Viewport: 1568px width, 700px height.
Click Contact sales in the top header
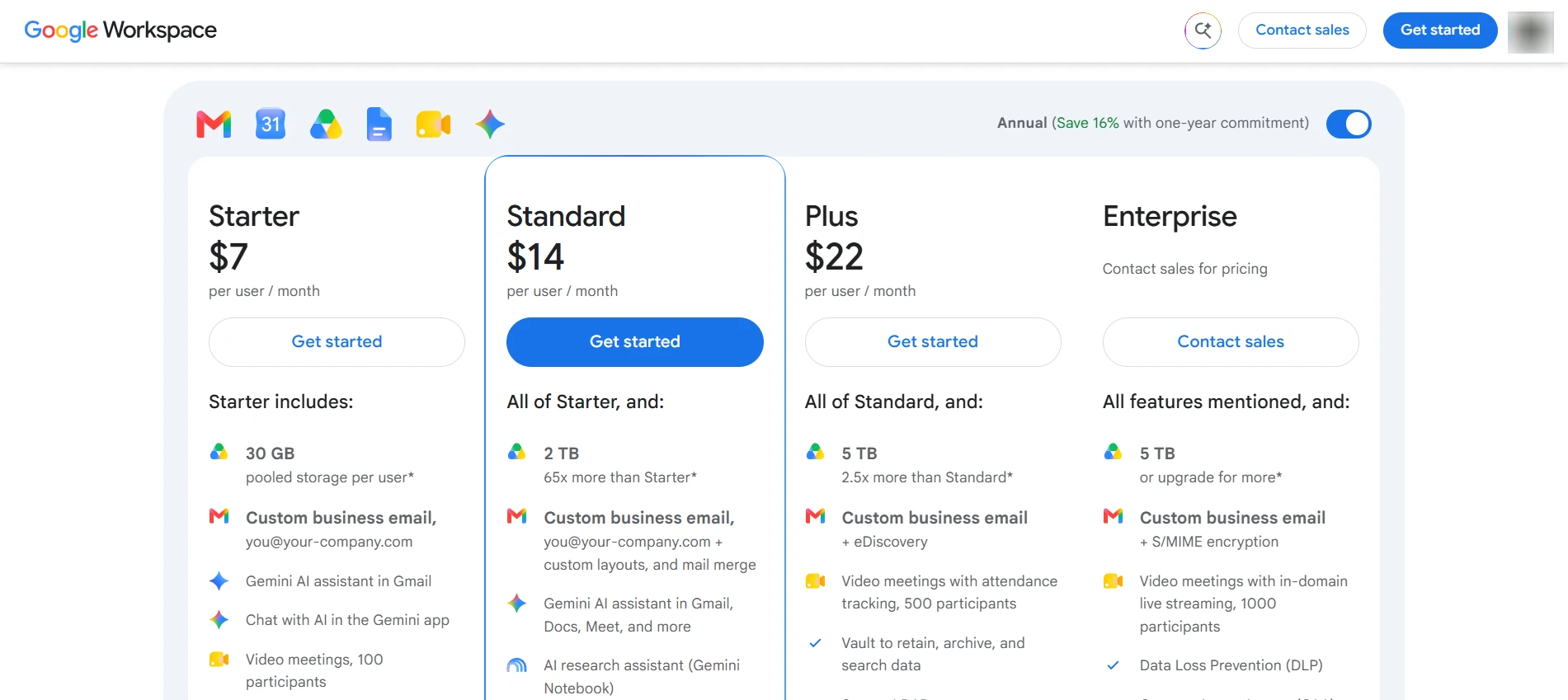coord(1302,31)
